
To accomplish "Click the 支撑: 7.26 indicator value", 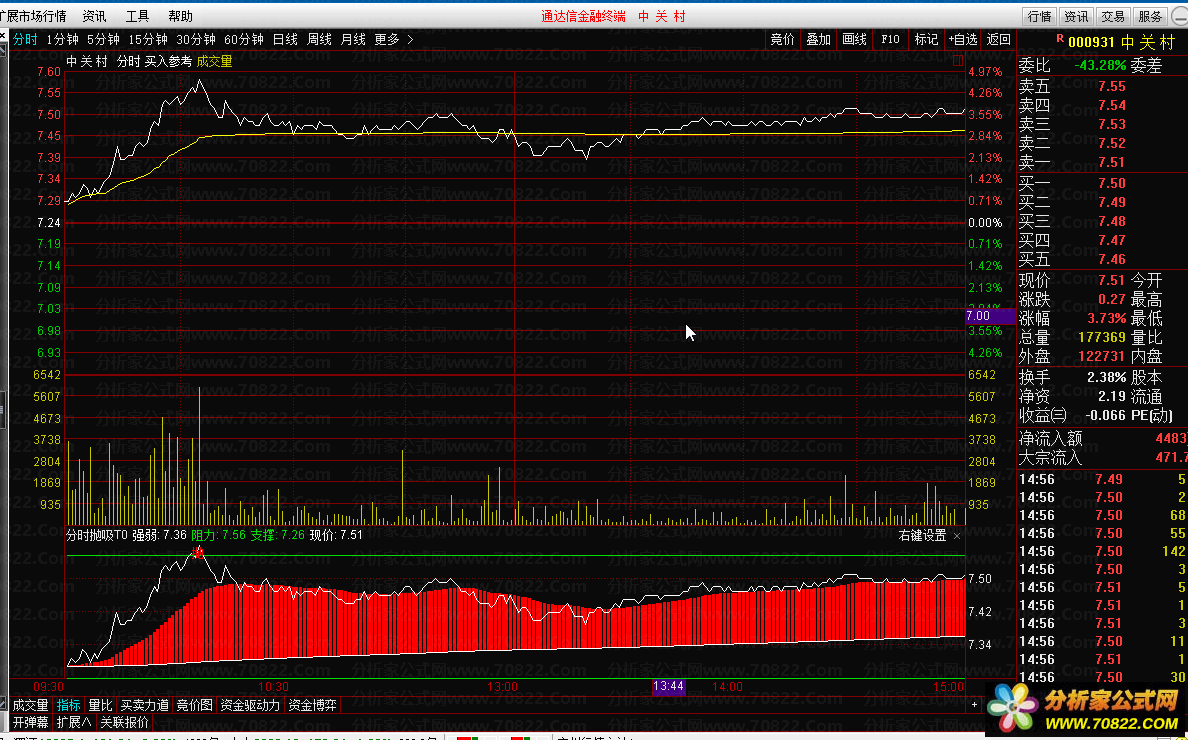I will (x=278, y=535).
